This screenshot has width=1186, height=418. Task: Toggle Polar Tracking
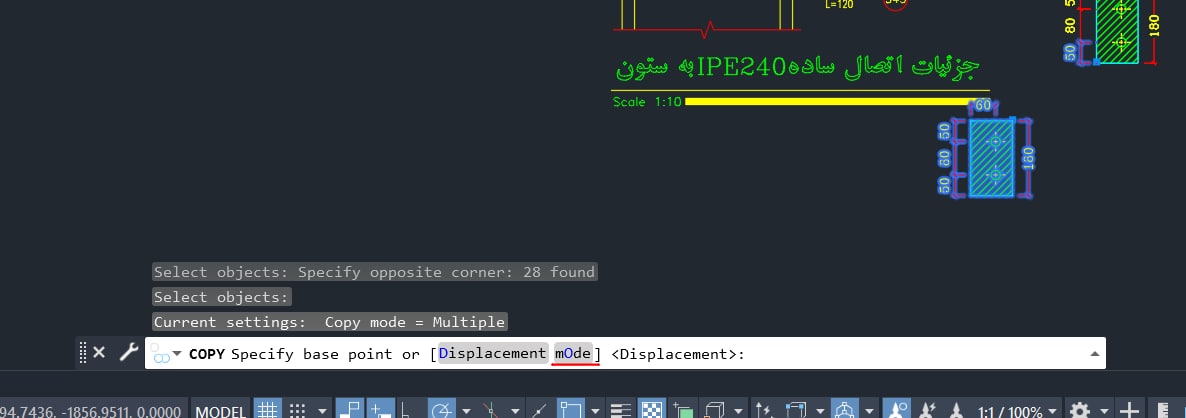click(440, 410)
